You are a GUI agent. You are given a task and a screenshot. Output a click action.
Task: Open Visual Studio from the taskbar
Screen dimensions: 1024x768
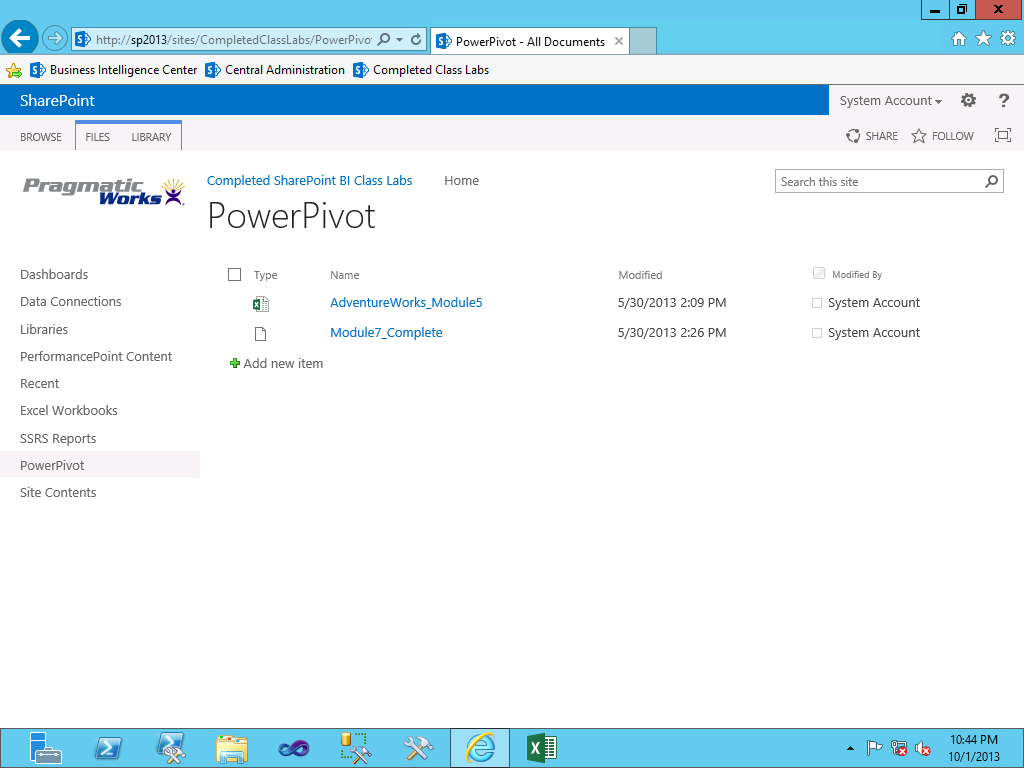(x=293, y=748)
